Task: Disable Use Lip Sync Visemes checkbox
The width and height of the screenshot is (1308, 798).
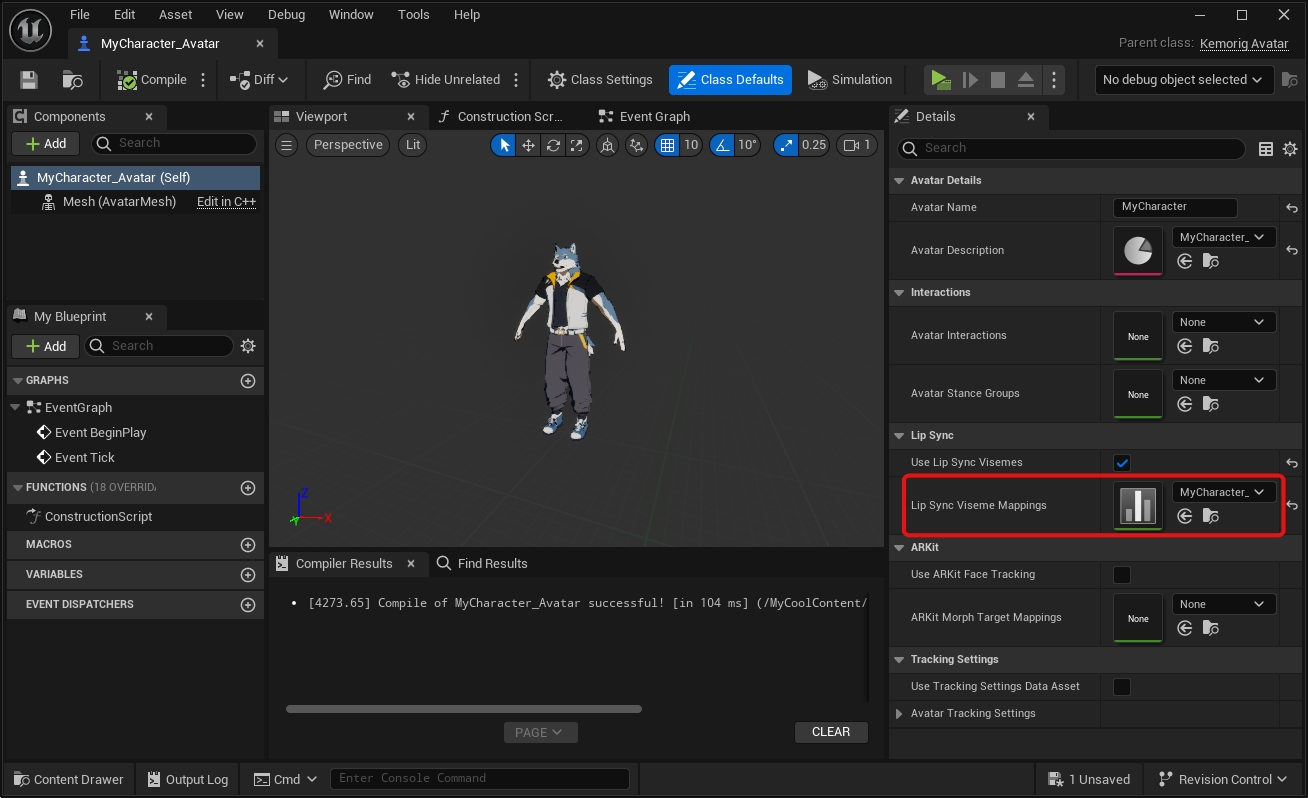Action: point(1122,463)
